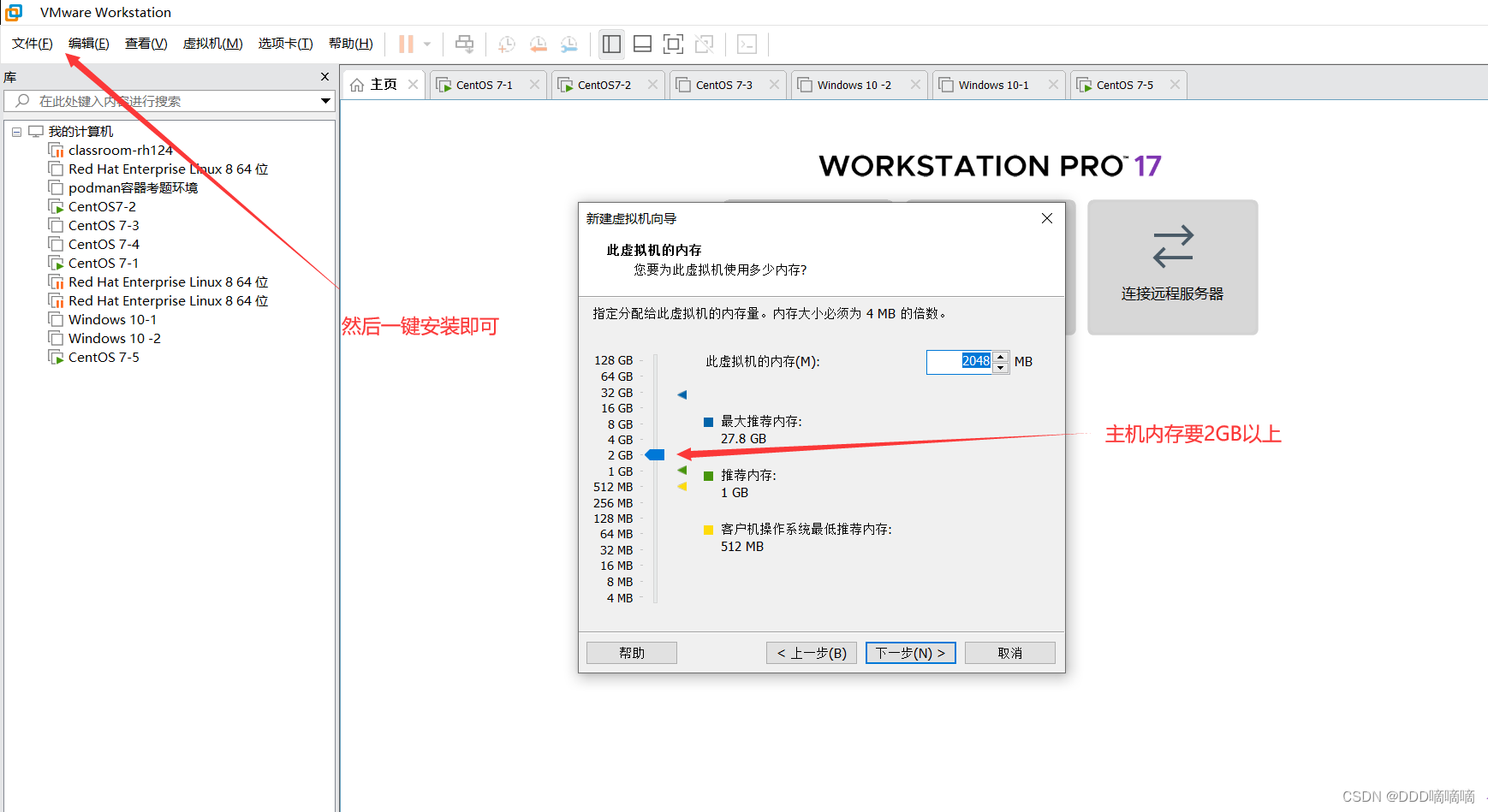This screenshot has height=812, width=1488.
Task: Close the Windows 10 -2 tab
Action: 915,84
